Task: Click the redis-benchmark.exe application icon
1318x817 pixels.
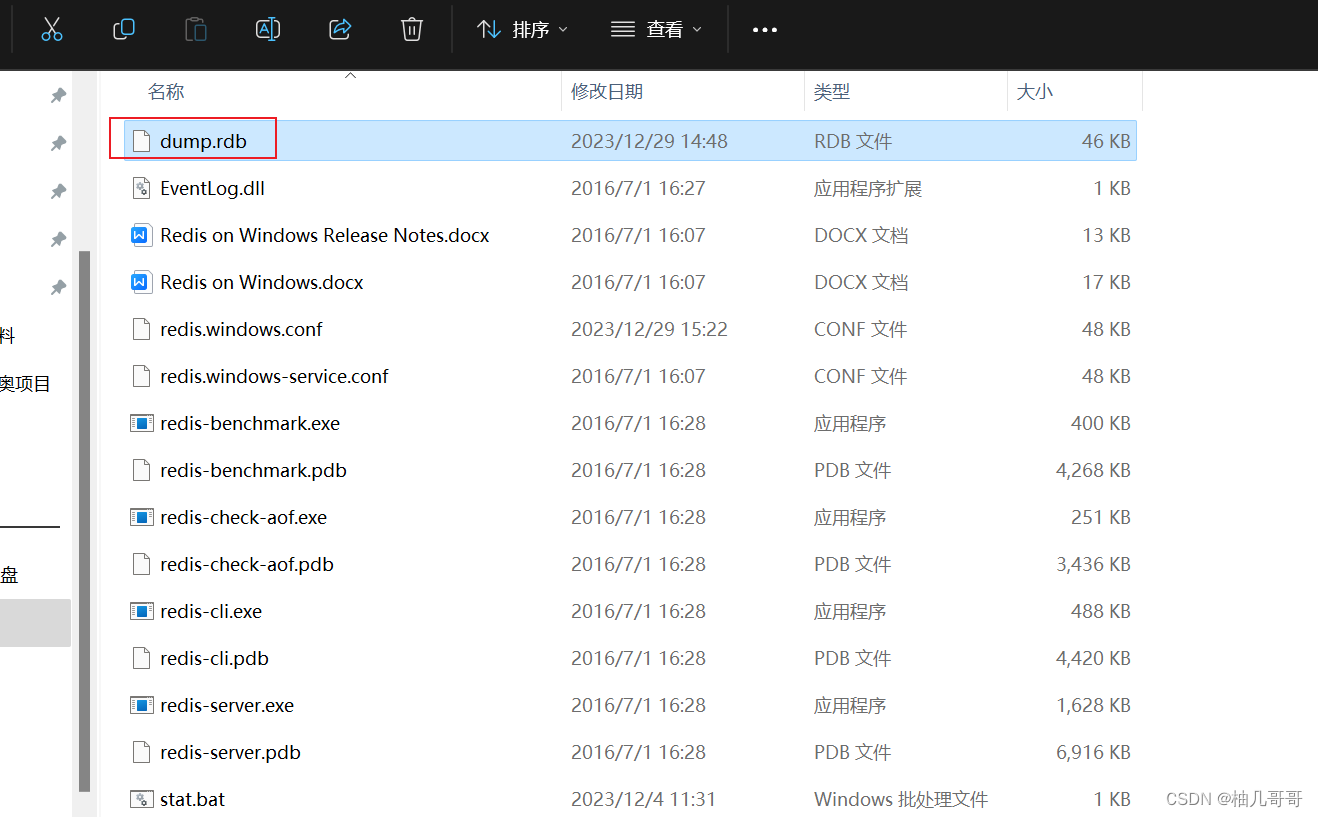Action: pos(141,423)
